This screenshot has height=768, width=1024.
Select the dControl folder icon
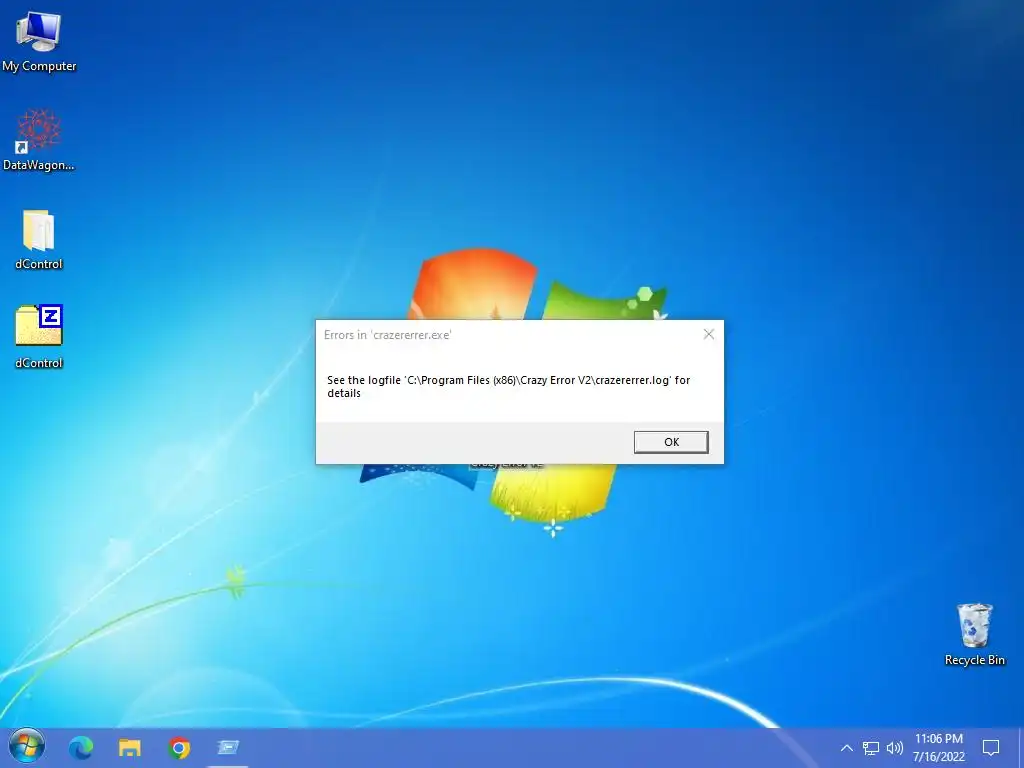pos(39,240)
